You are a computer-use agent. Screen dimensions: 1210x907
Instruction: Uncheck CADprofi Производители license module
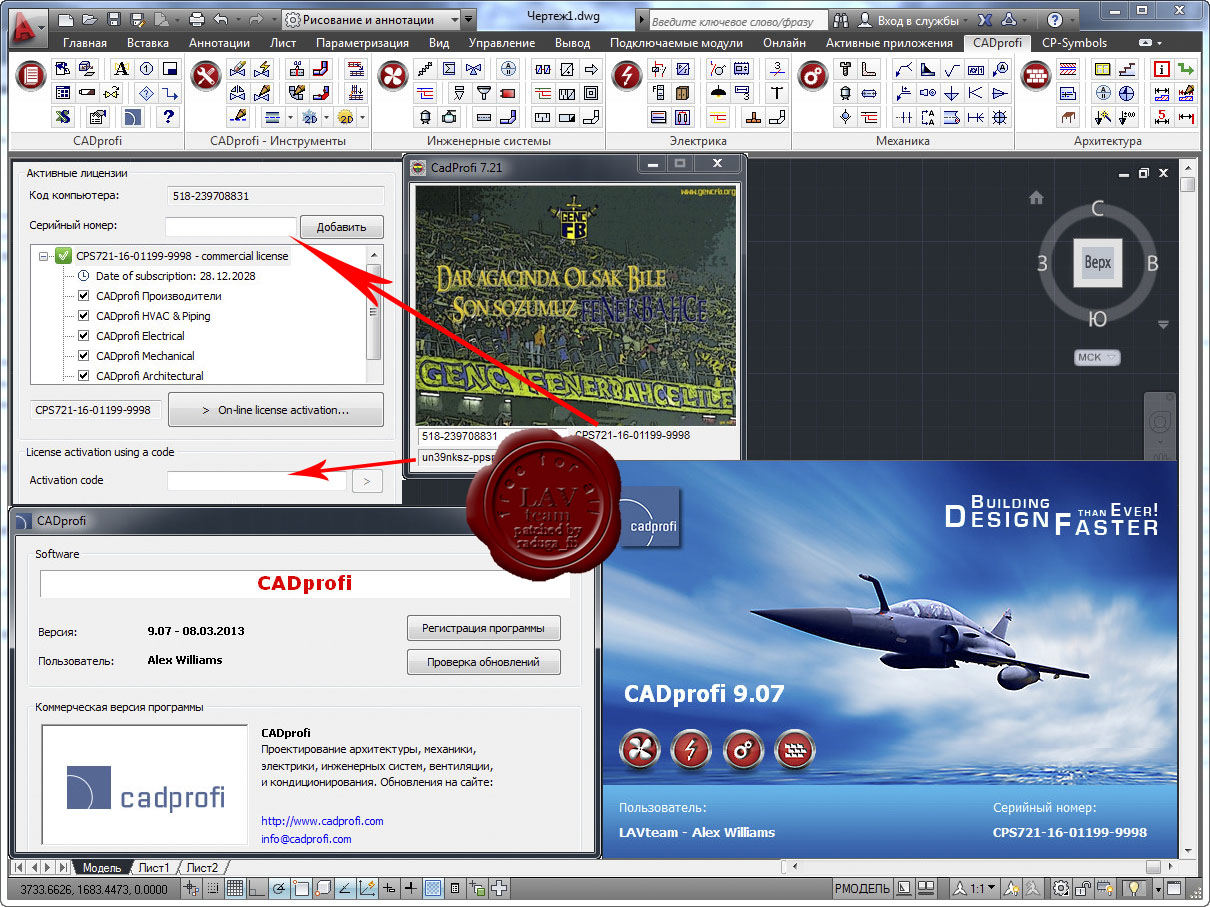[84, 296]
